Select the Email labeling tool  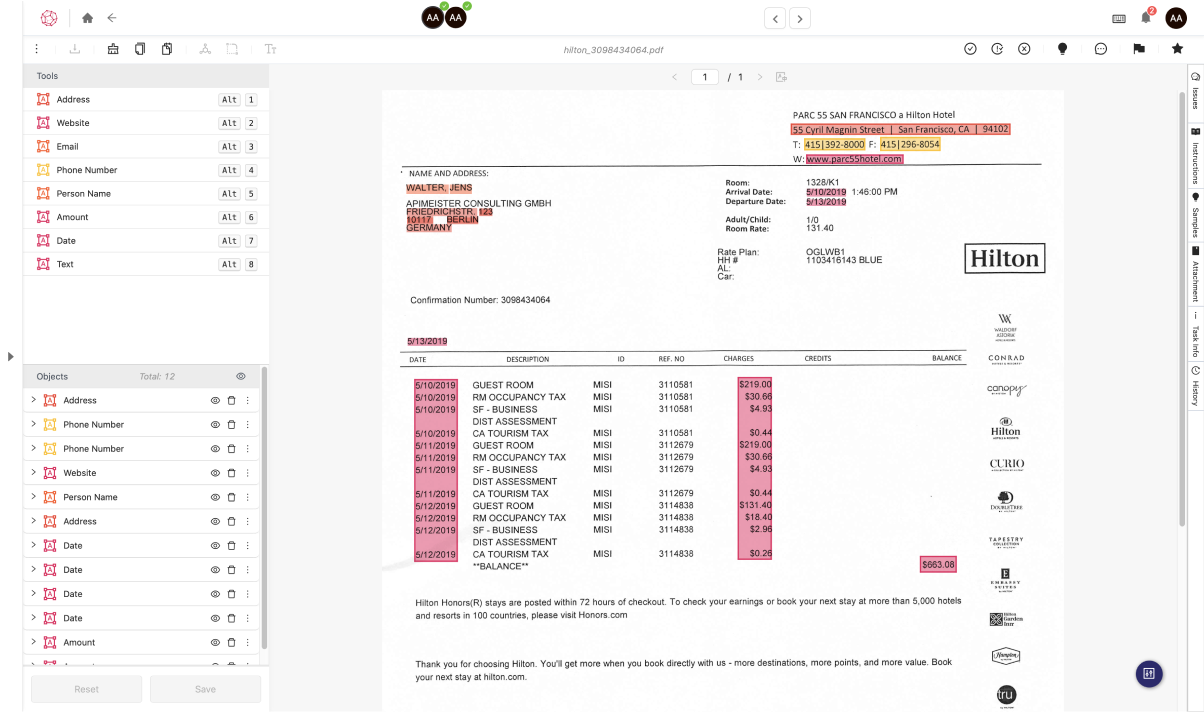[146, 147]
